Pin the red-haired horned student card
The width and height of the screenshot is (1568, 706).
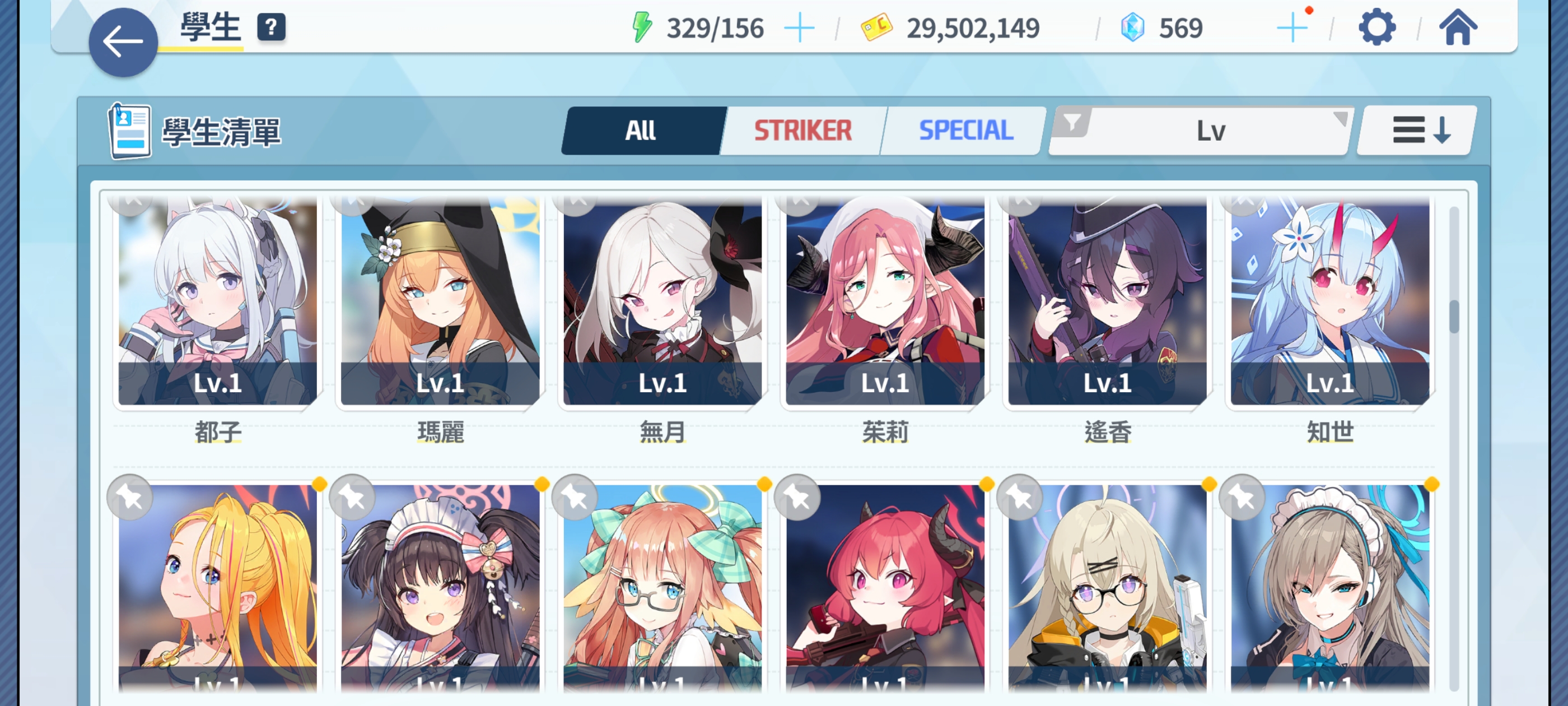797,498
